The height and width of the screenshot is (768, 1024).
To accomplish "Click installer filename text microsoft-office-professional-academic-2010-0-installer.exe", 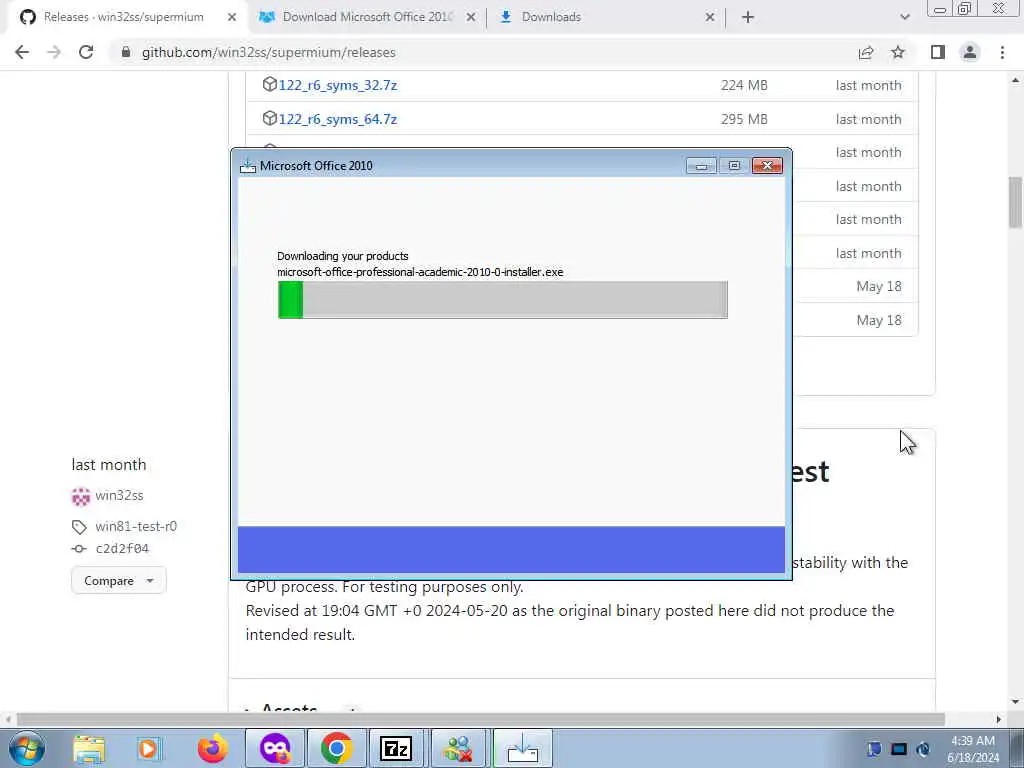I will (420, 272).
